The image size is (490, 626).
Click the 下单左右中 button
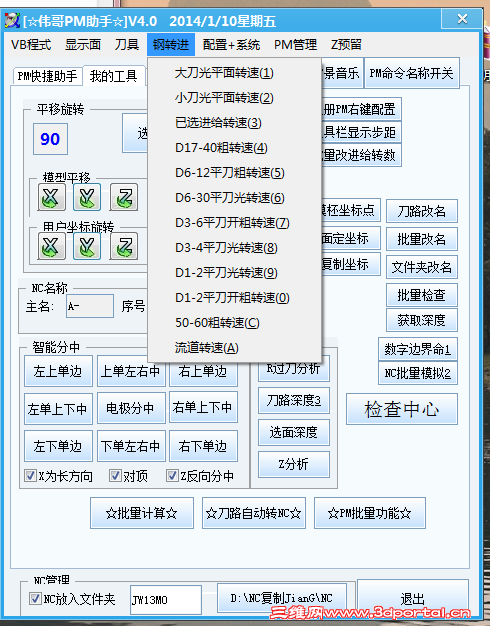pos(131,446)
